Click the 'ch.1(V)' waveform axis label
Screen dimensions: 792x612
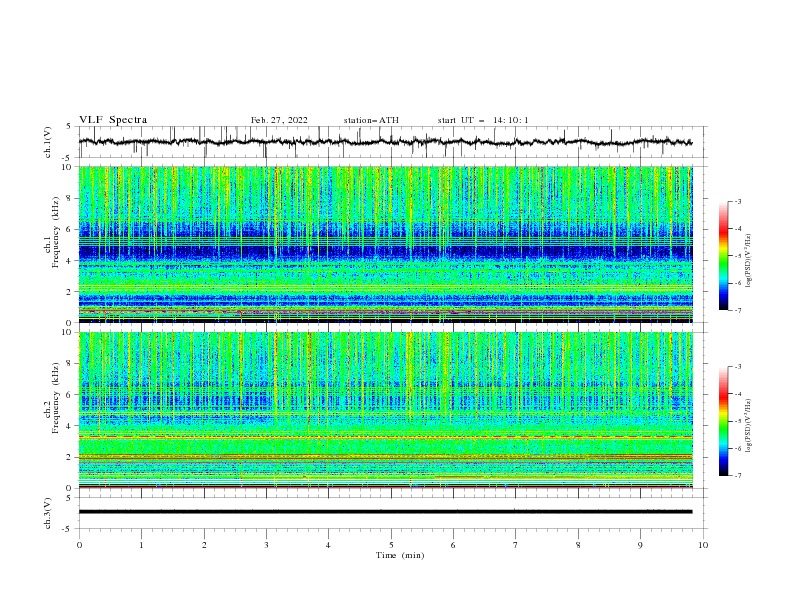click(48, 142)
